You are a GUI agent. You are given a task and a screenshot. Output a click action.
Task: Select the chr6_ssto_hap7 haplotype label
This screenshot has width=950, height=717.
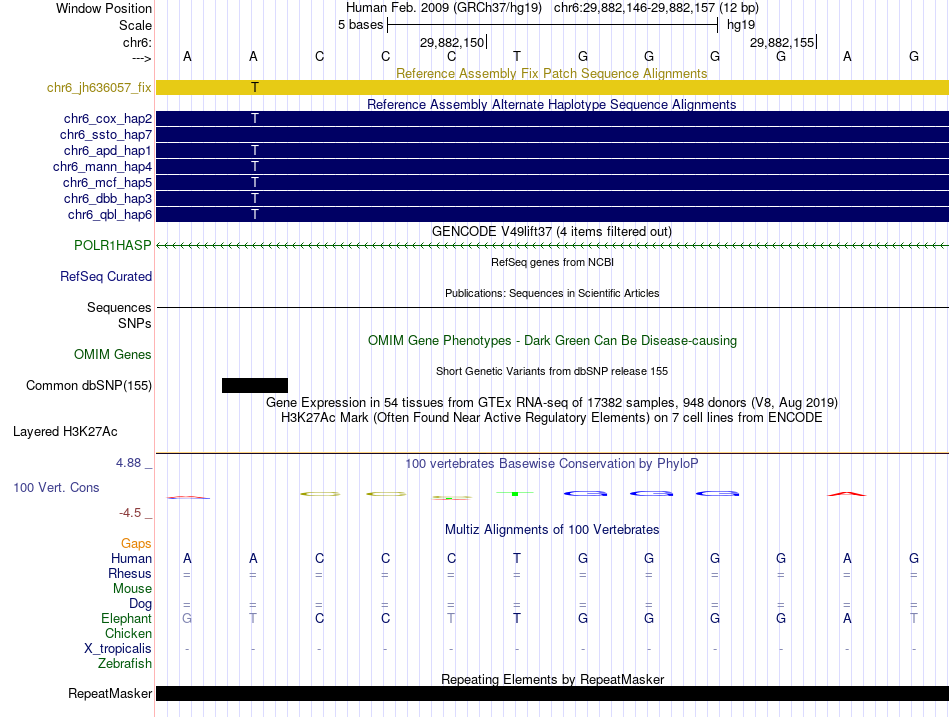(x=106, y=135)
